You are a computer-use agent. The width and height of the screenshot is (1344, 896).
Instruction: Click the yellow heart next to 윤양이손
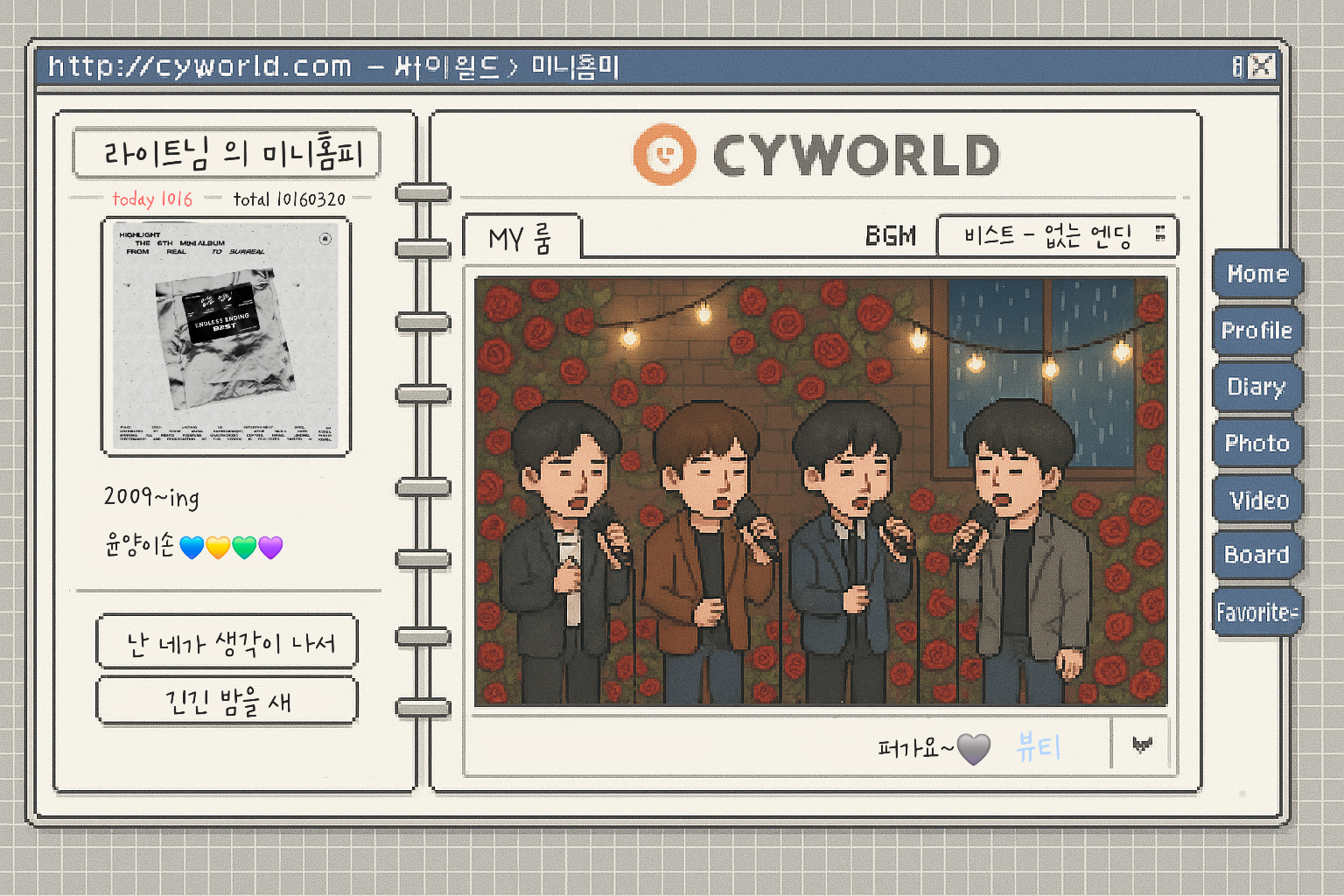tap(218, 548)
